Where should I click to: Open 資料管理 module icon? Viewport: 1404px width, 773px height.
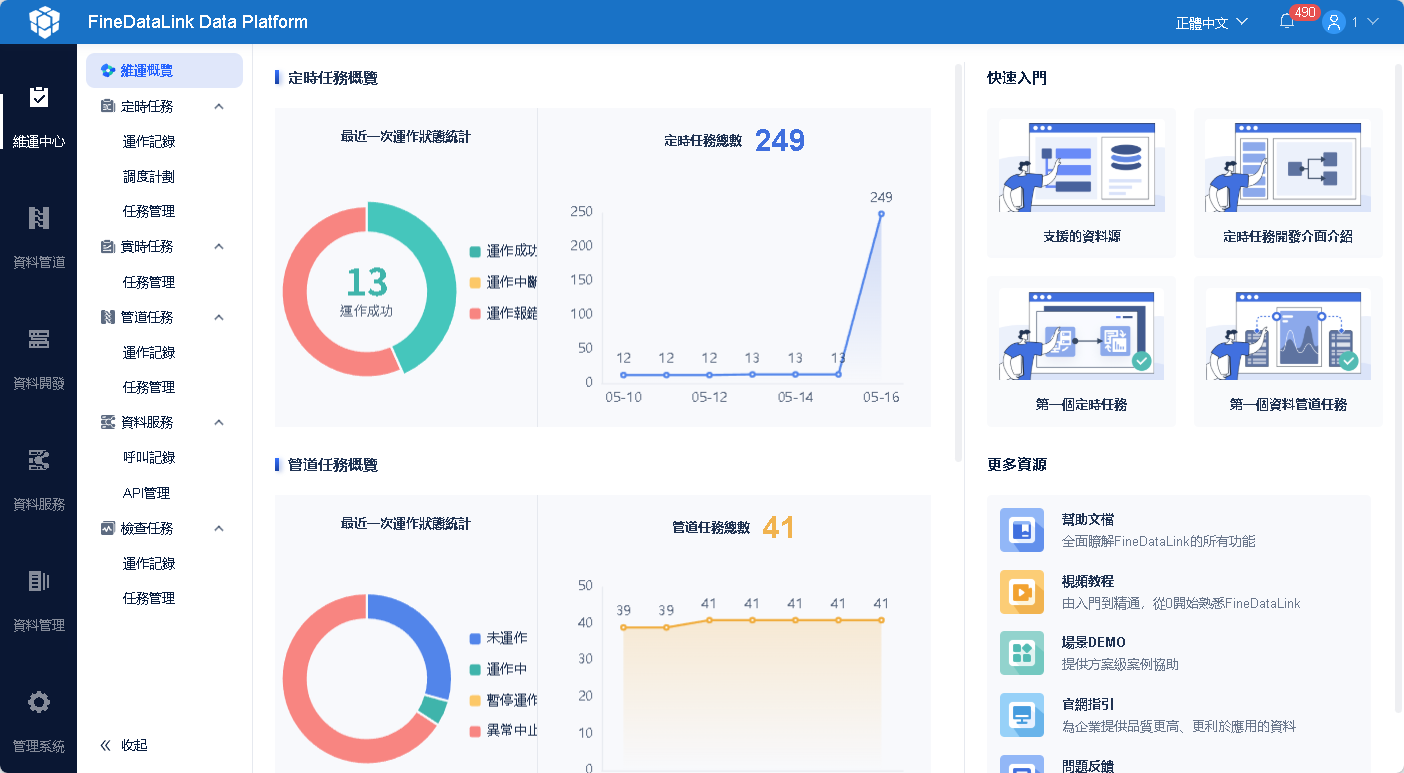[39, 581]
